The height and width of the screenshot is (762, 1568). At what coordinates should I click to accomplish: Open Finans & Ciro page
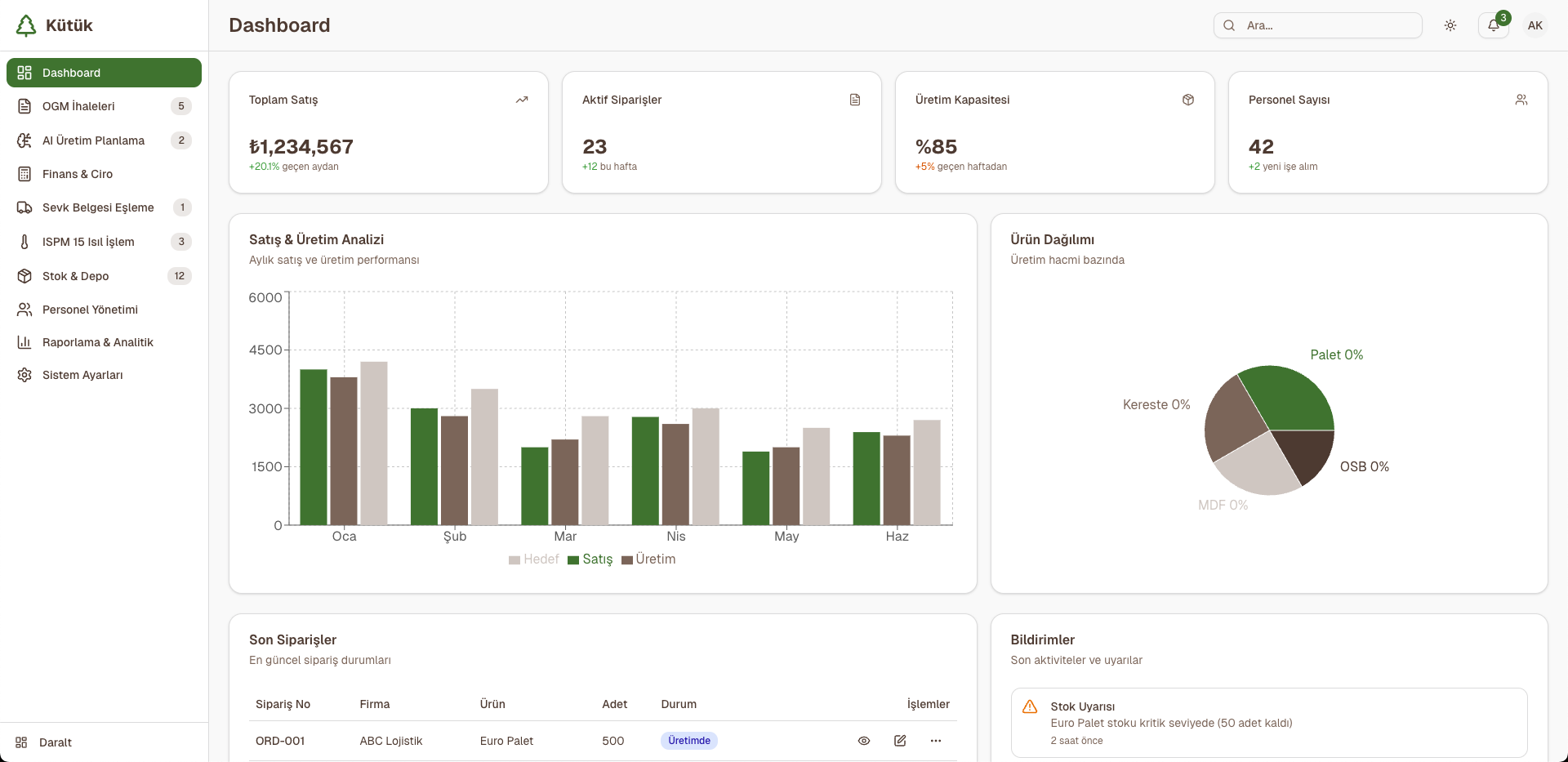click(x=78, y=174)
